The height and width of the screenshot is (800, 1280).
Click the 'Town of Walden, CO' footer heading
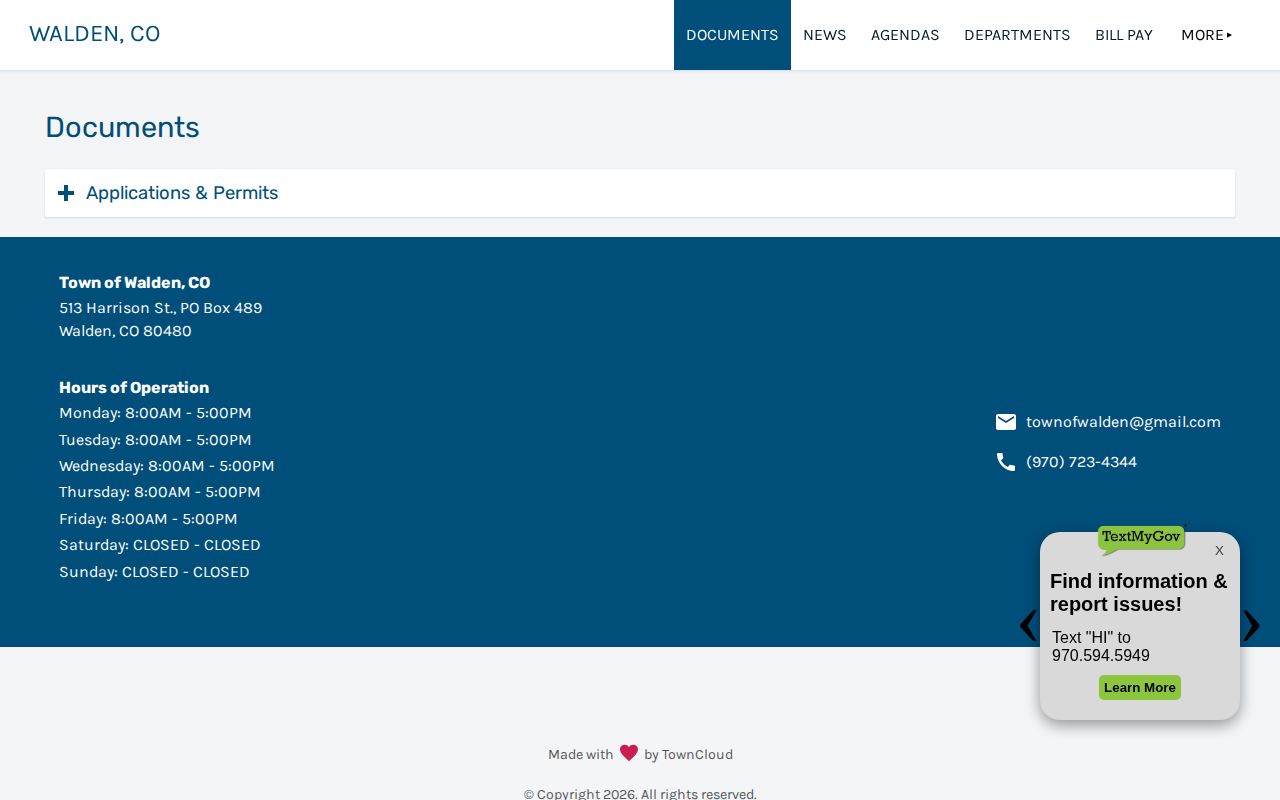tap(135, 283)
